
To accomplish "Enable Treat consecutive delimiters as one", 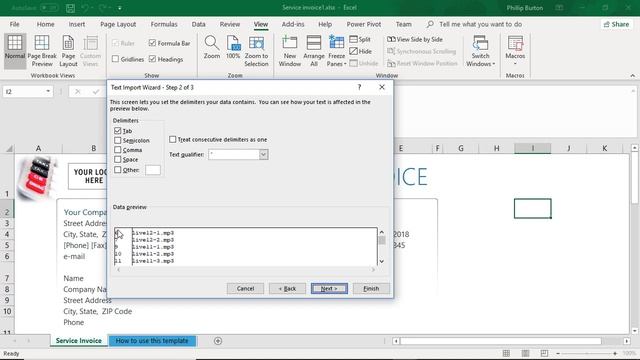I will pyautogui.click(x=173, y=140).
